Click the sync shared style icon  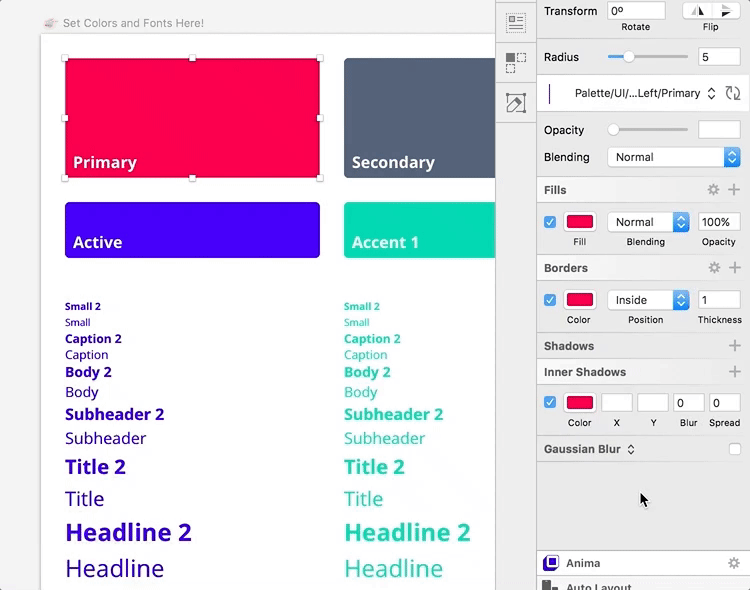(732, 93)
